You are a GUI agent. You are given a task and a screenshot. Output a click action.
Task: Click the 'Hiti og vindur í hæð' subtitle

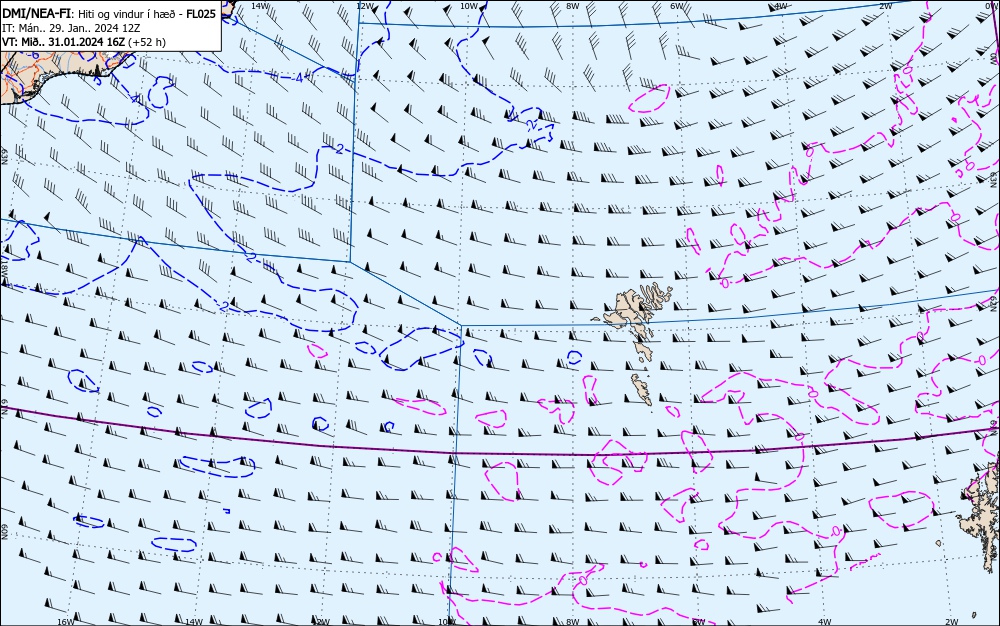click(x=125, y=14)
